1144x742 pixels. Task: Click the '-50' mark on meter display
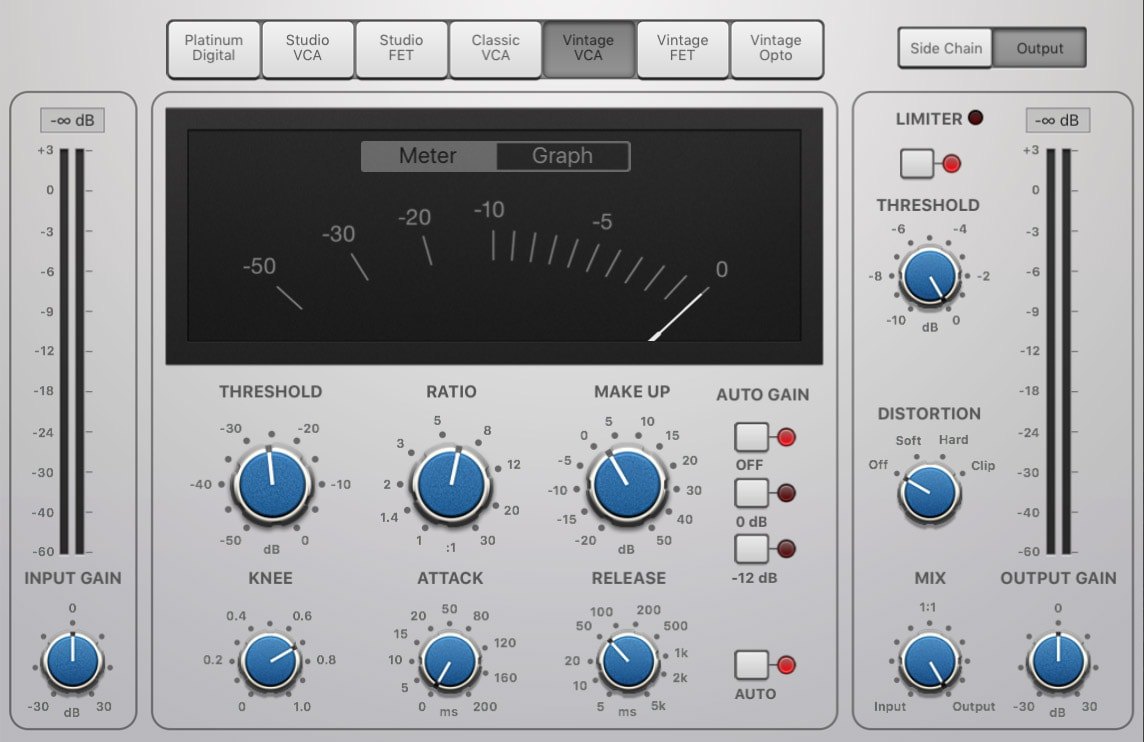pos(260,266)
